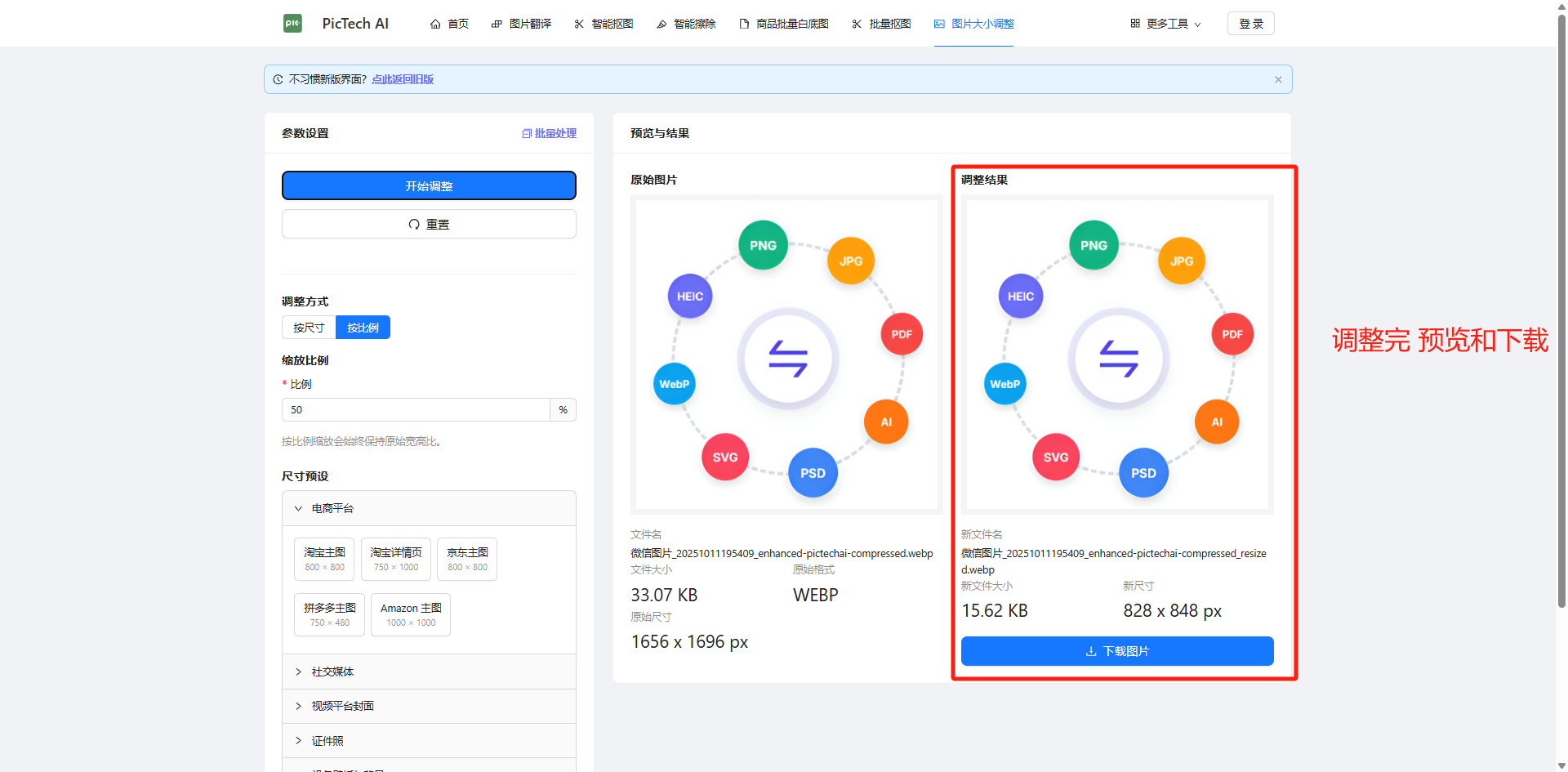
Task: Close the new-interface notice banner
Action: 1278,79
